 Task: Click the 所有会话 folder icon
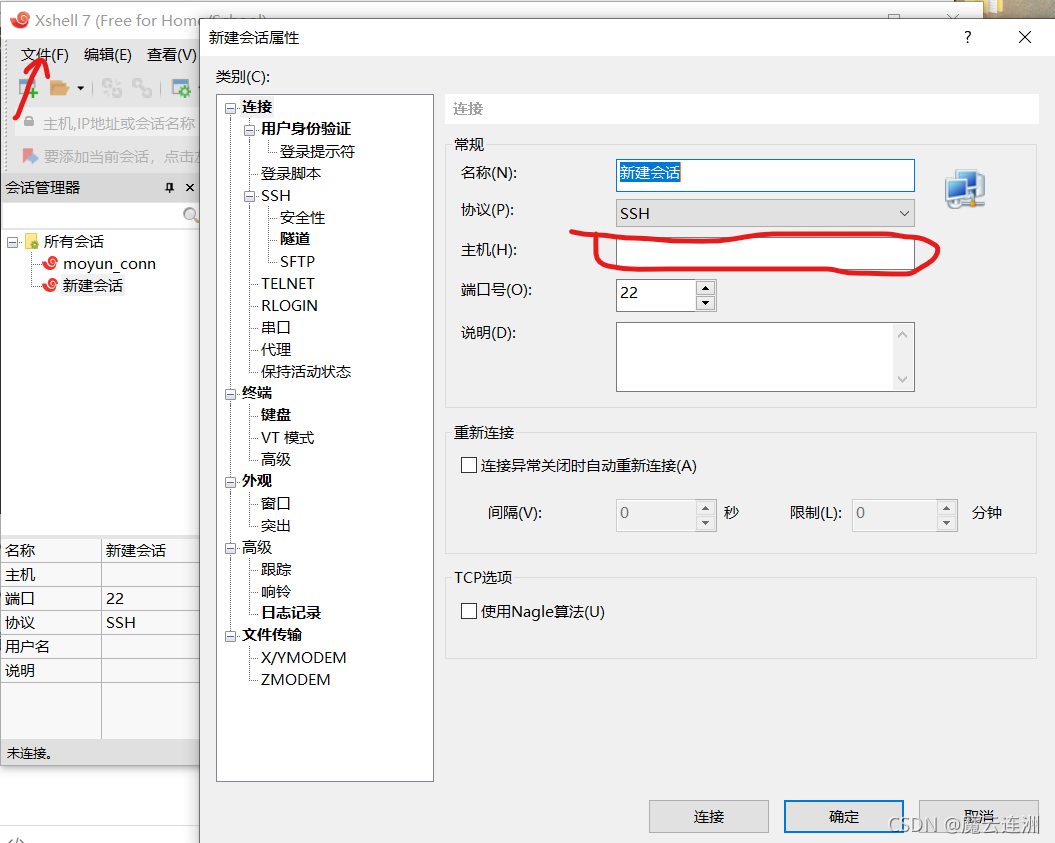click(30, 241)
